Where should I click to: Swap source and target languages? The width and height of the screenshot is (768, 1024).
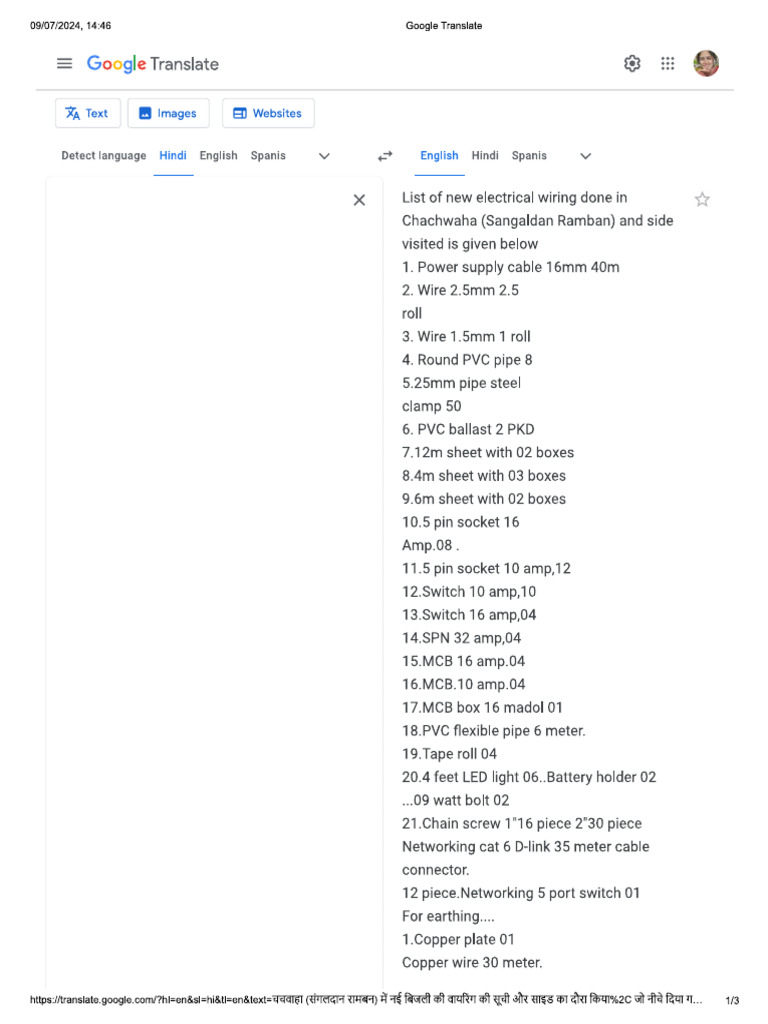(385, 156)
